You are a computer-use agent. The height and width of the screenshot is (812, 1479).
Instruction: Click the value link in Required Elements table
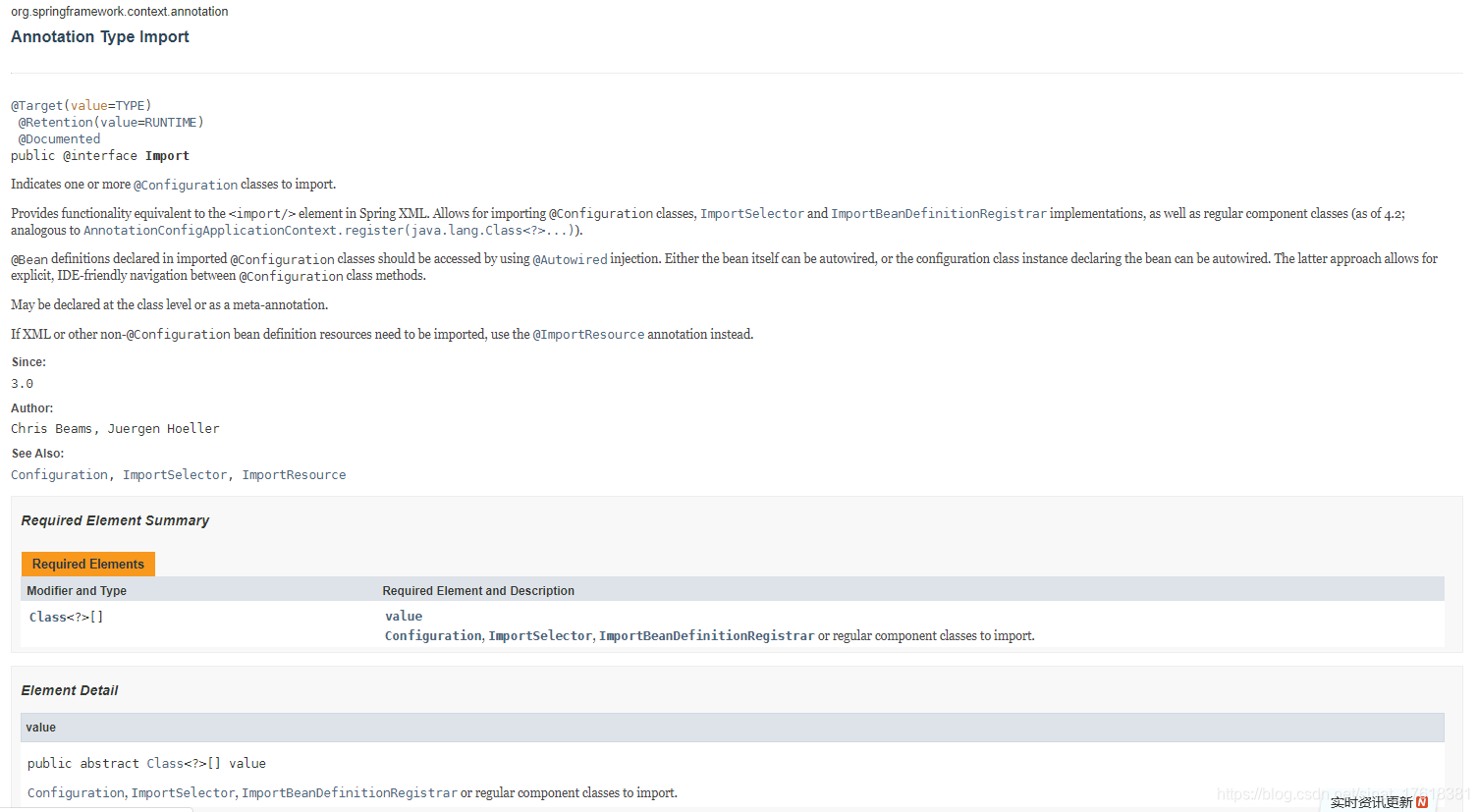(x=404, y=617)
